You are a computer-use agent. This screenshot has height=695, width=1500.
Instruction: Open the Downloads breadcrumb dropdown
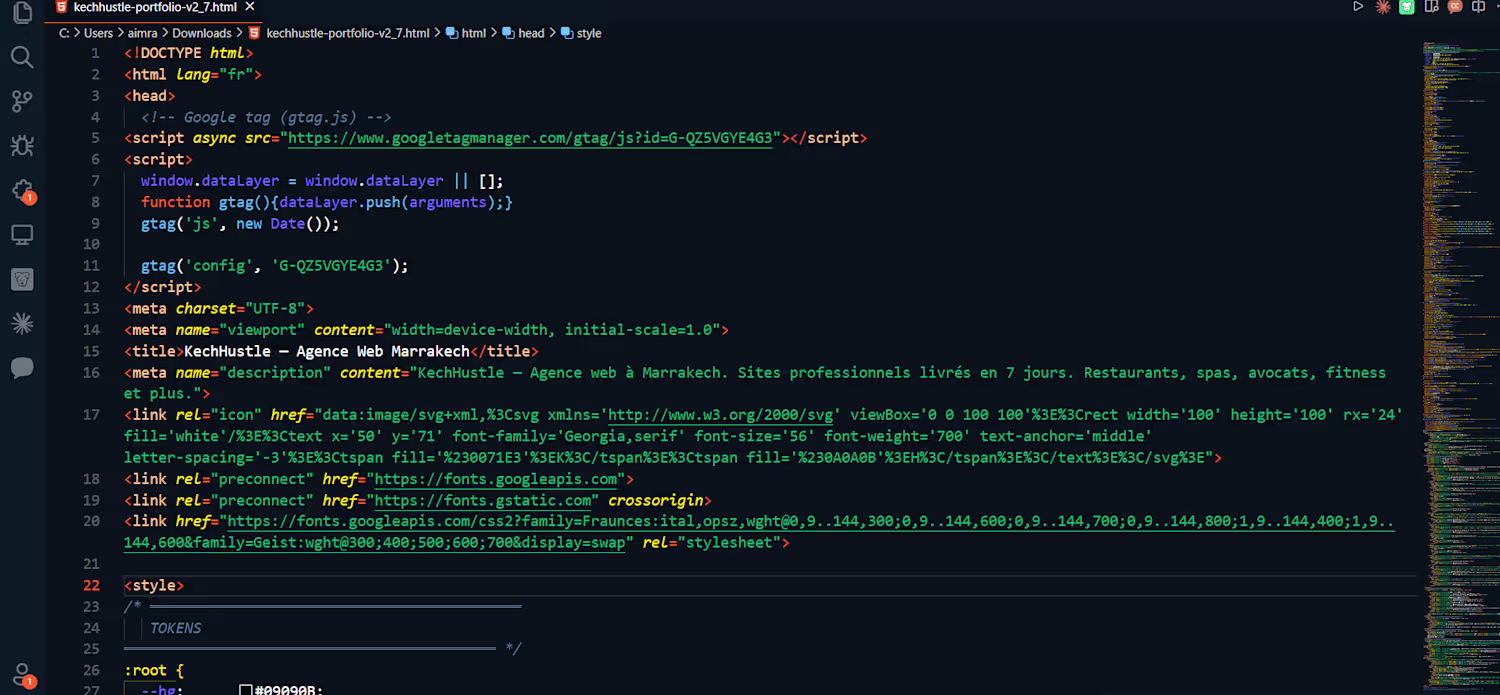202,33
